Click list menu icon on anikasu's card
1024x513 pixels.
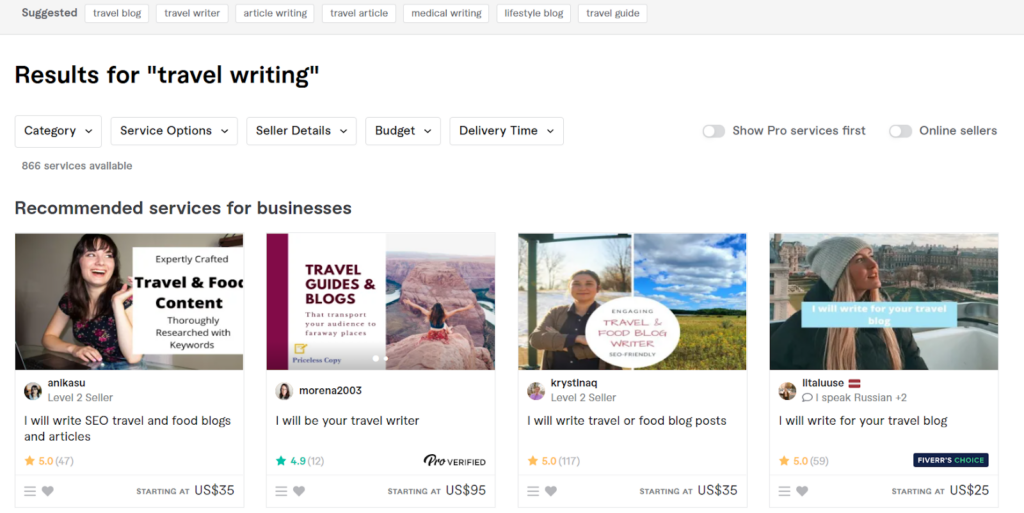(31, 491)
